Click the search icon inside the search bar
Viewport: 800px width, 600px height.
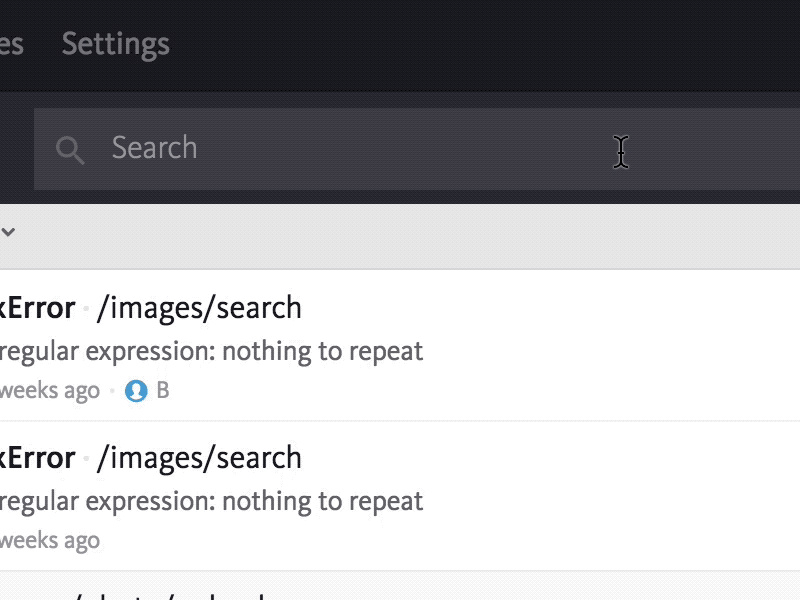(70, 150)
